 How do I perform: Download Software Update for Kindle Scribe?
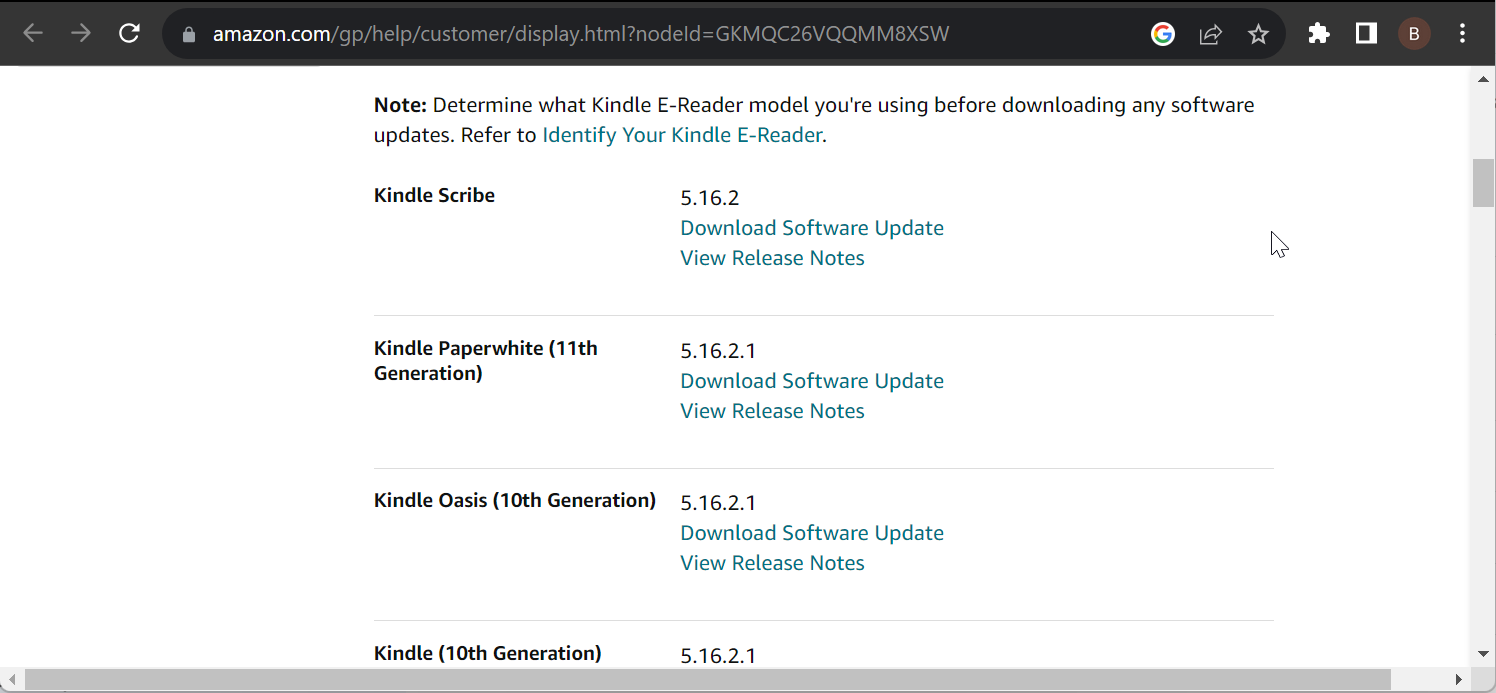coord(812,228)
